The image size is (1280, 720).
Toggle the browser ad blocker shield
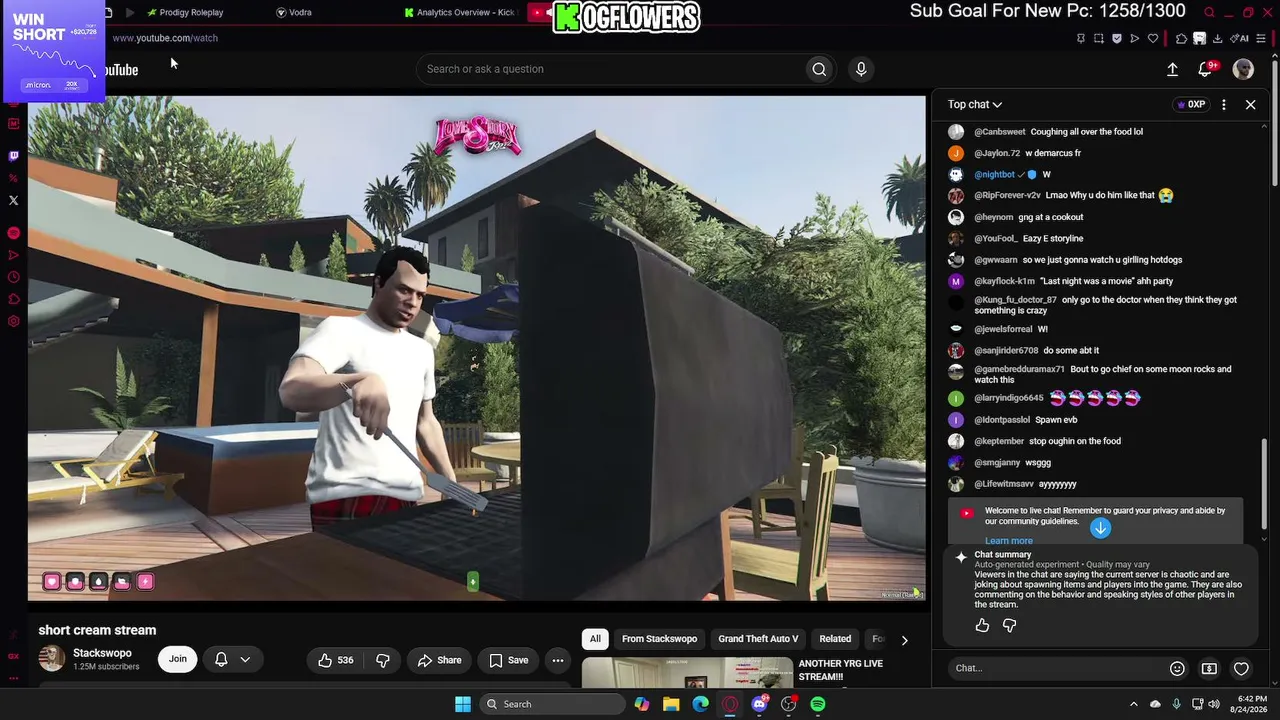(1116, 39)
